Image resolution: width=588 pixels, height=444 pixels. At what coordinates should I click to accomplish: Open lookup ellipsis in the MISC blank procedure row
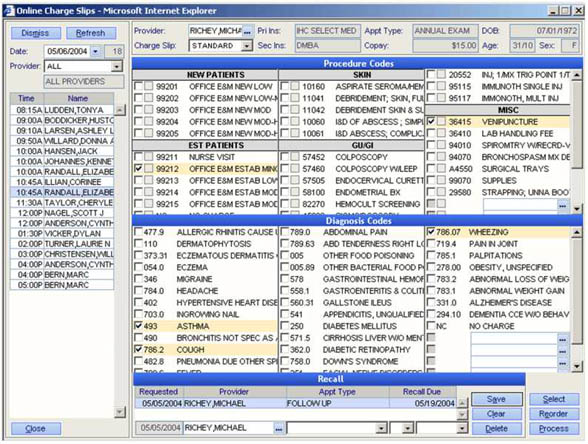[x=562, y=205]
